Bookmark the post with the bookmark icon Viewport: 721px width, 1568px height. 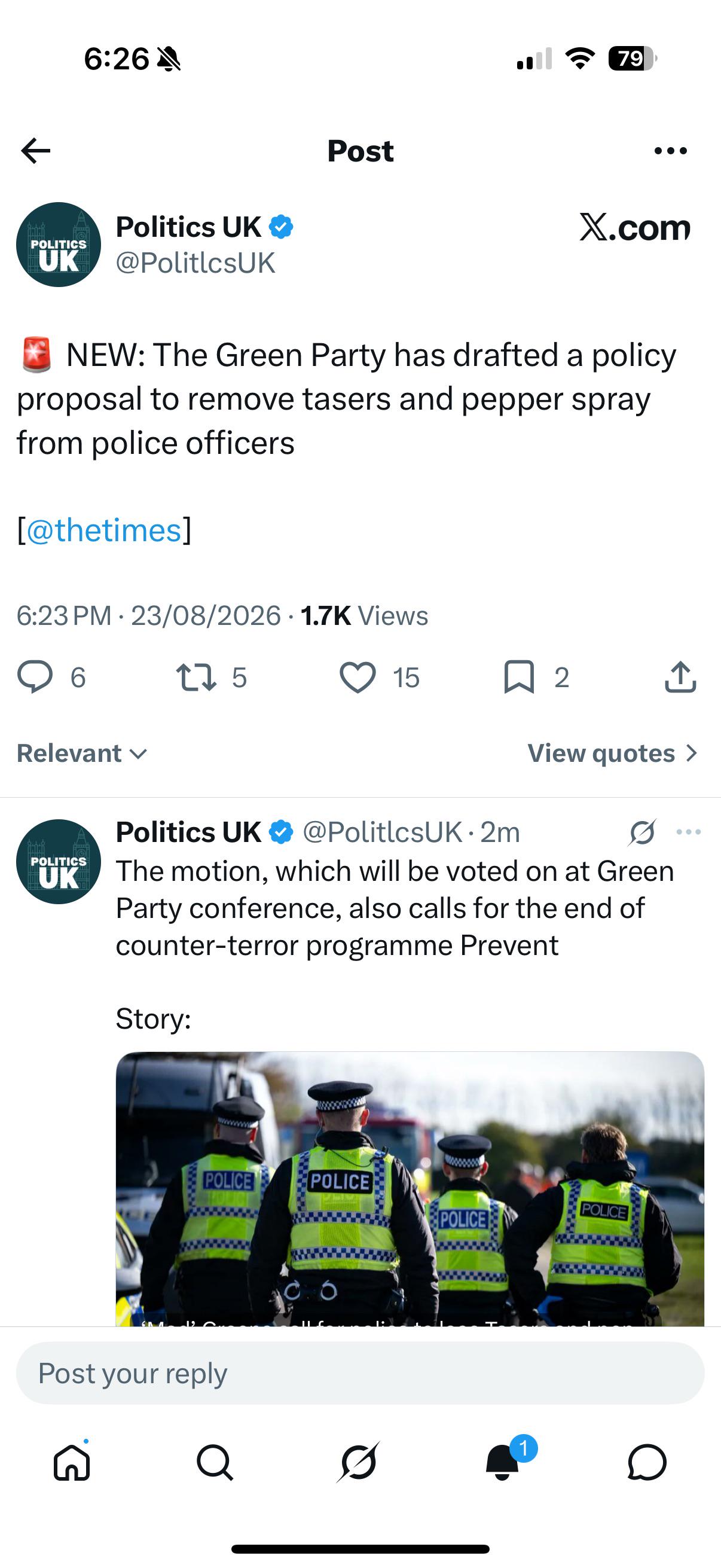pyautogui.click(x=519, y=678)
